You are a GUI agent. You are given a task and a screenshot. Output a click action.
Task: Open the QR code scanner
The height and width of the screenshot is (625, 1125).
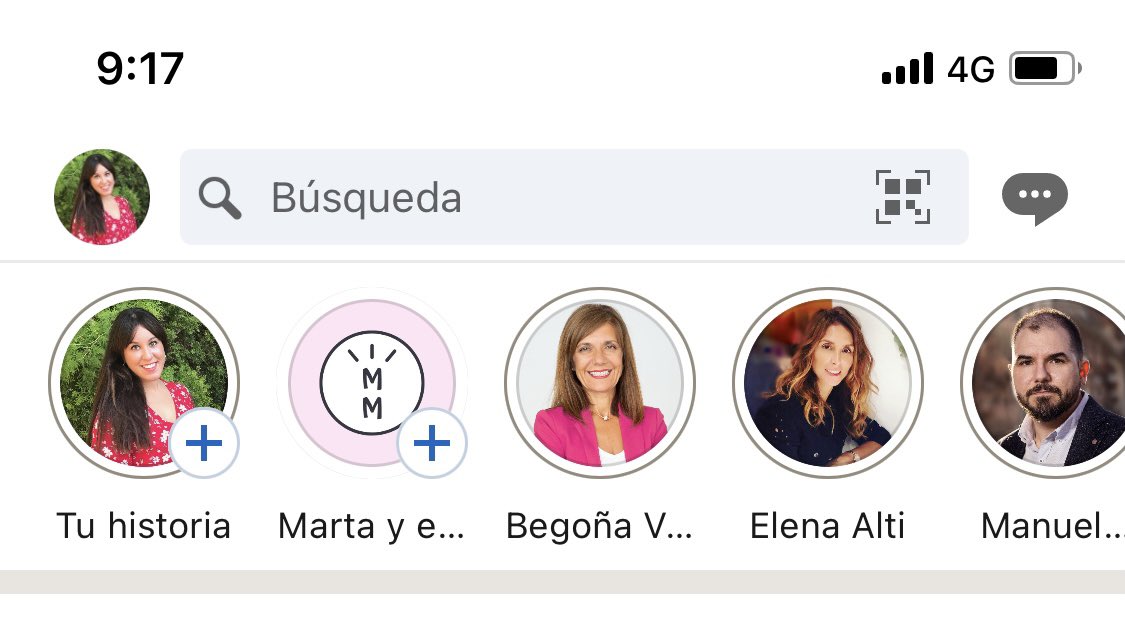903,197
